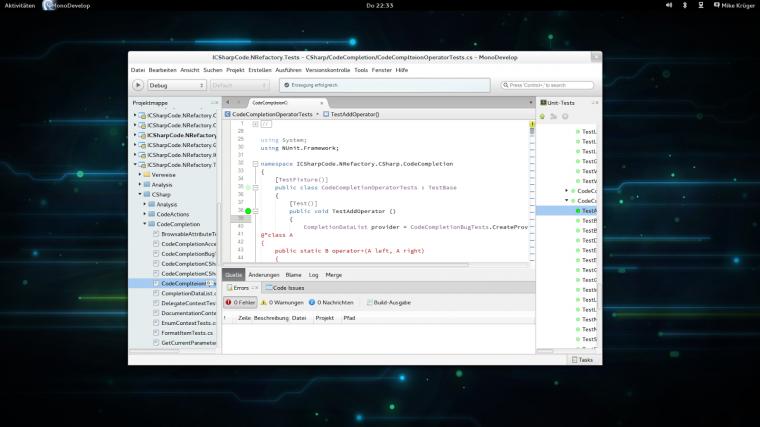The height and width of the screenshot is (427, 760).
Task: Toggle the 0 Nachrichten filter button
Action: (331, 302)
